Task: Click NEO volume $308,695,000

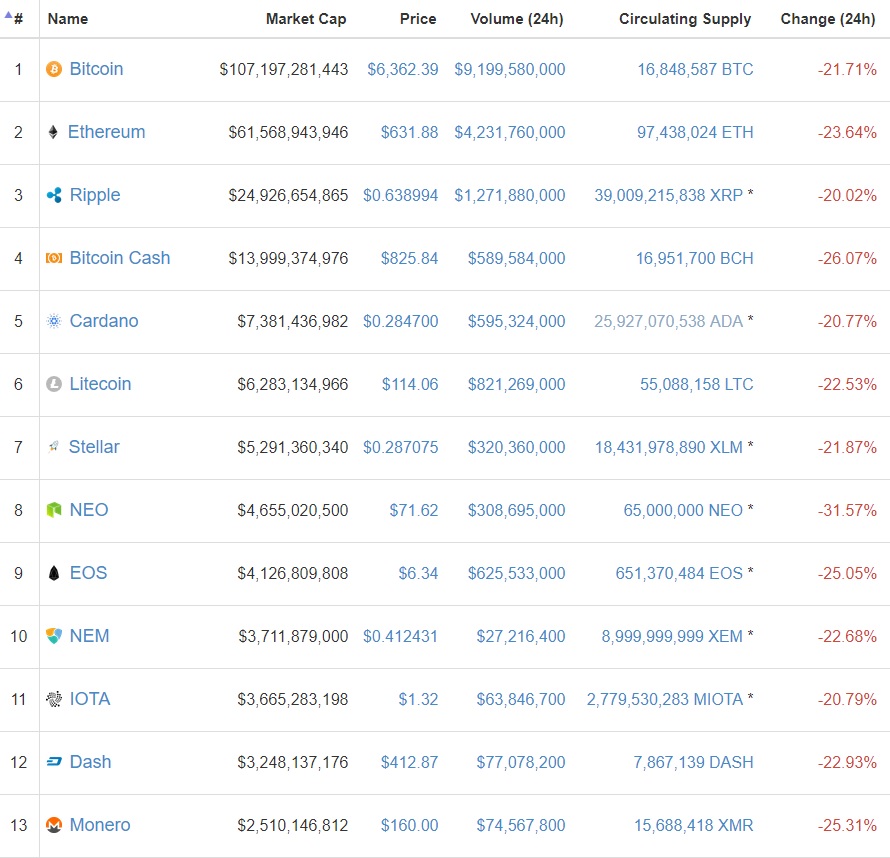Action: pyautogui.click(x=517, y=511)
